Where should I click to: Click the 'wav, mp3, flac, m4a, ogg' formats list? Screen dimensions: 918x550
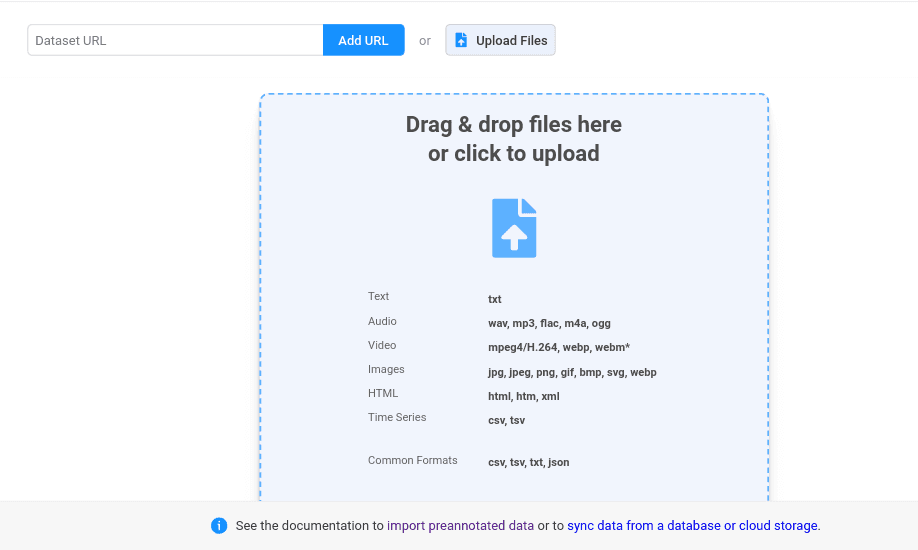point(549,323)
